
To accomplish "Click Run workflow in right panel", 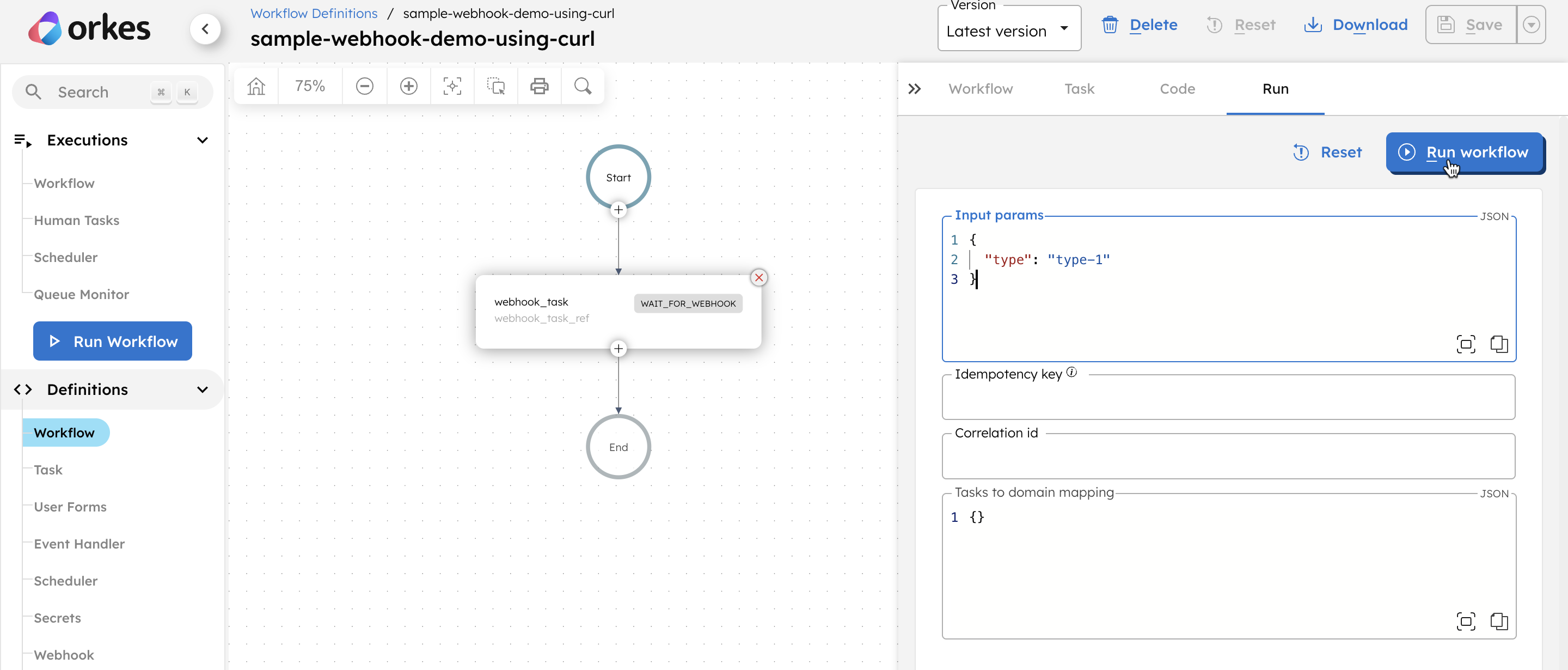I will 1465,153.
